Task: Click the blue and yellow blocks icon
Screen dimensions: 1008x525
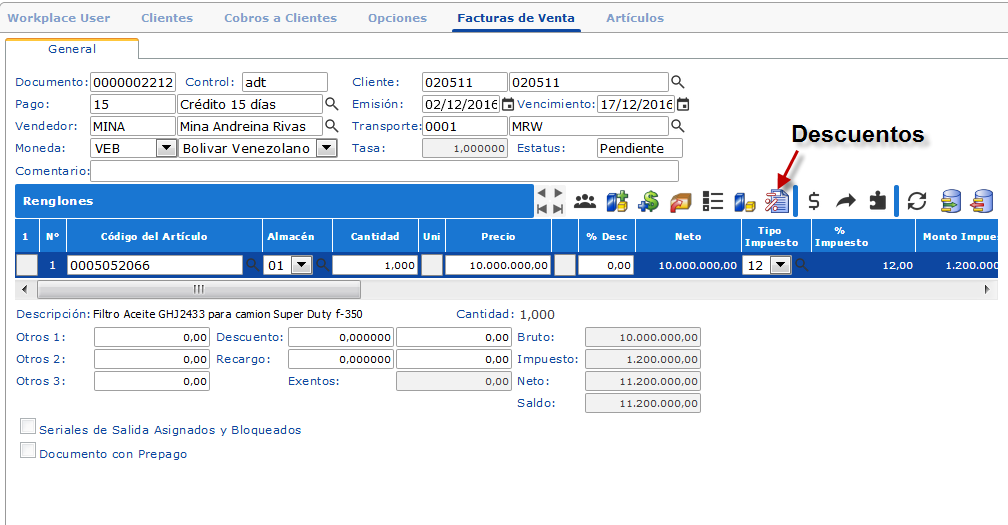Action: click(x=744, y=202)
